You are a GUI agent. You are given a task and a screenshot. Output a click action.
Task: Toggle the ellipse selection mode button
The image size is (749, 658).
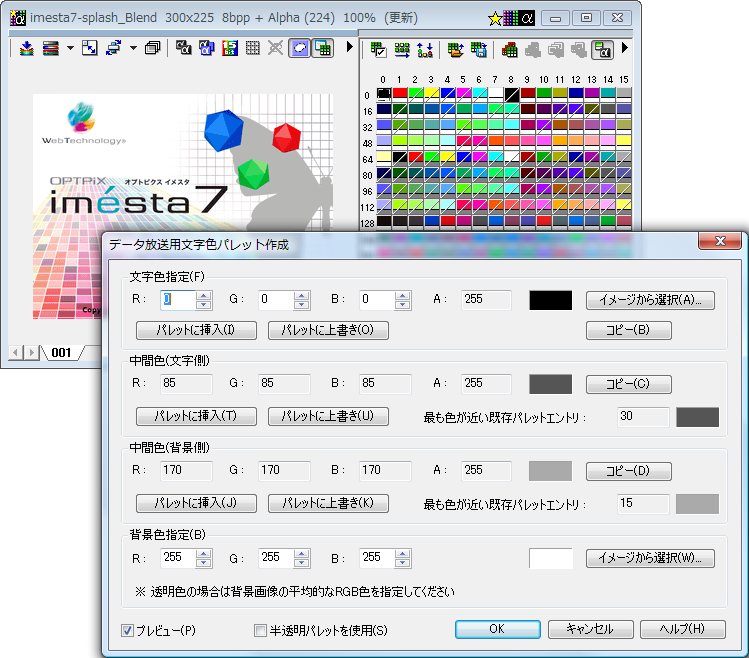(x=300, y=48)
